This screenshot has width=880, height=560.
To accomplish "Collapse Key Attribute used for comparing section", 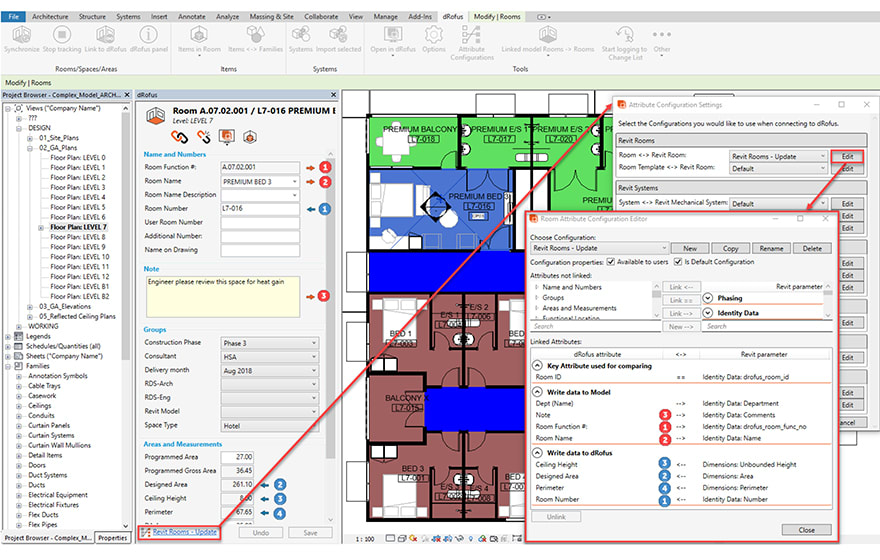I will tap(537, 365).
